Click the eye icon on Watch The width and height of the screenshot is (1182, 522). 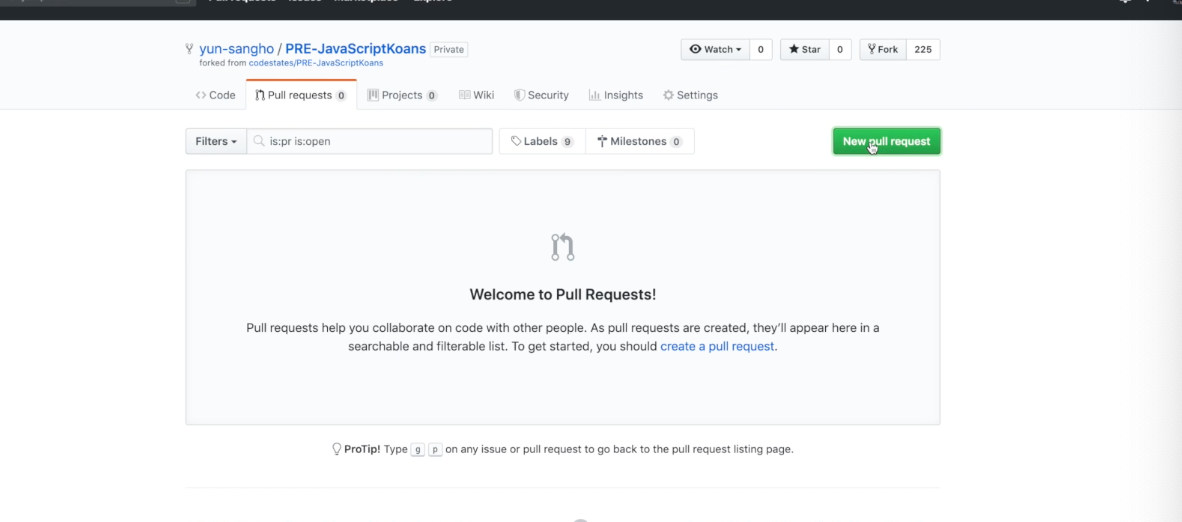pos(695,50)
